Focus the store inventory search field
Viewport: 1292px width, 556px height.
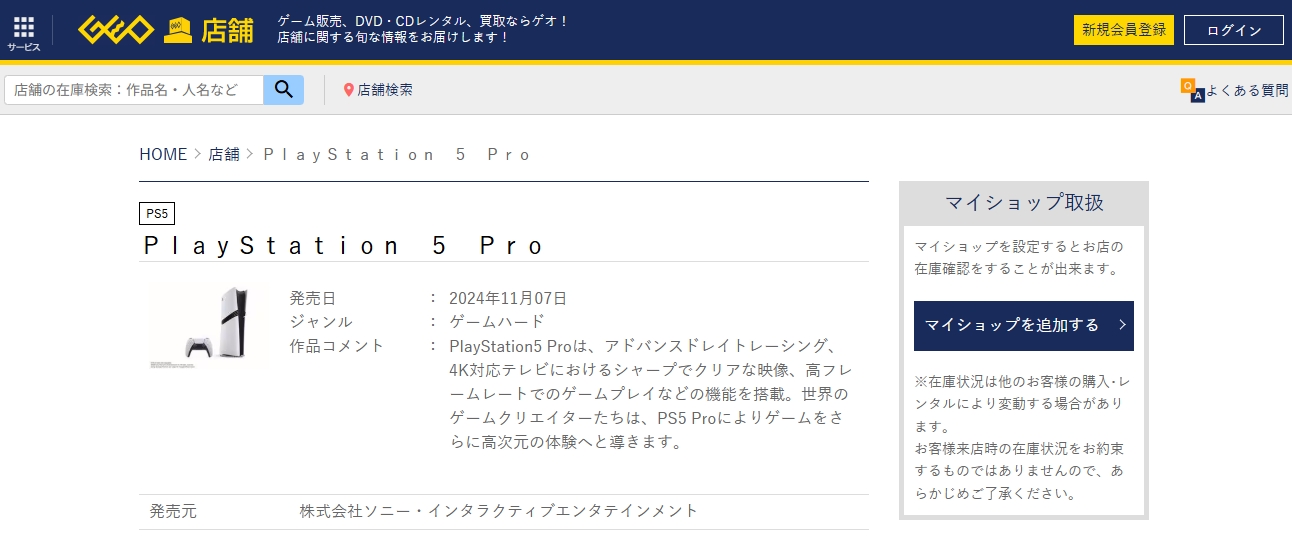[134, 90]
